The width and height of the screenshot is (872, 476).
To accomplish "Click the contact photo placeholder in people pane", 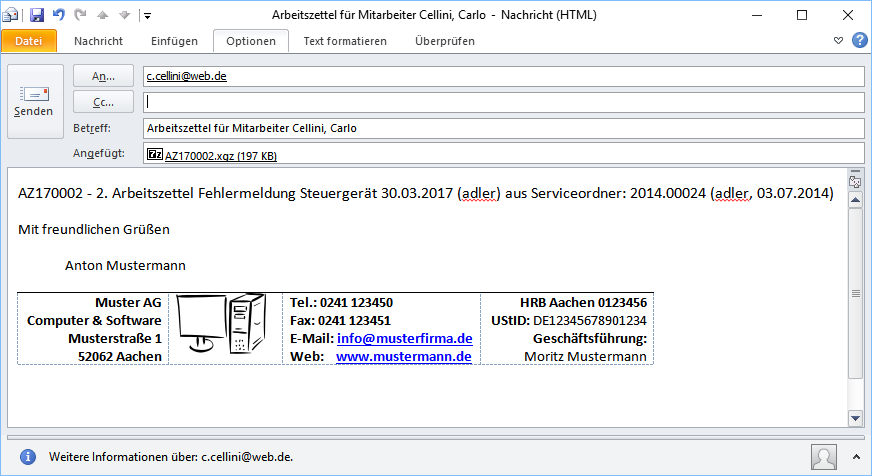I will point(823,456).
